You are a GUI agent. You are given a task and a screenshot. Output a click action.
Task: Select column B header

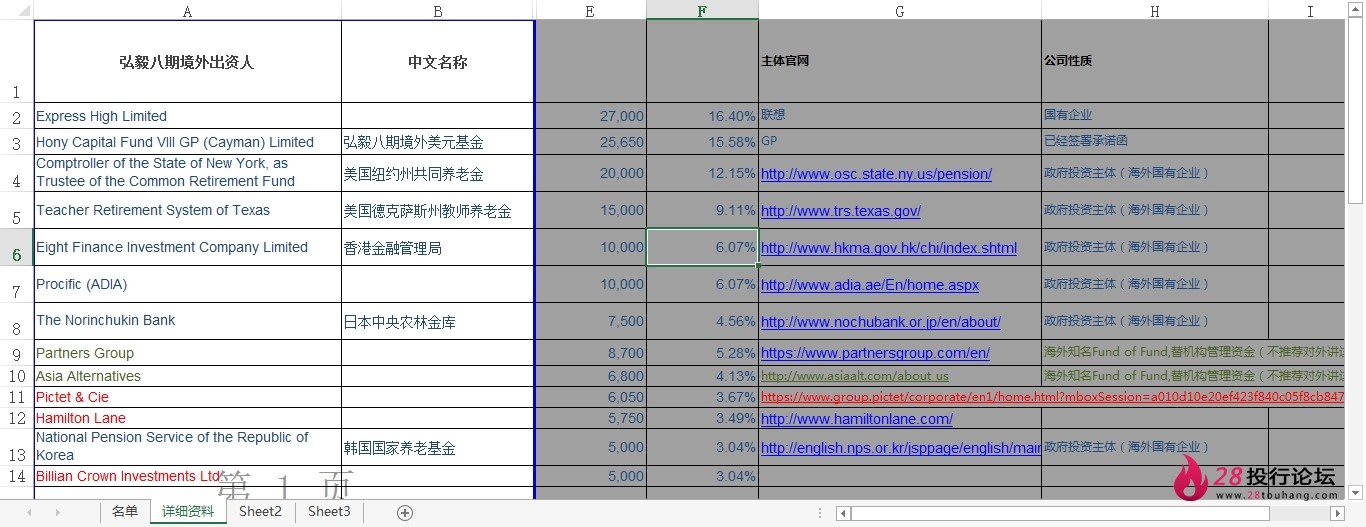pos(438,10)
